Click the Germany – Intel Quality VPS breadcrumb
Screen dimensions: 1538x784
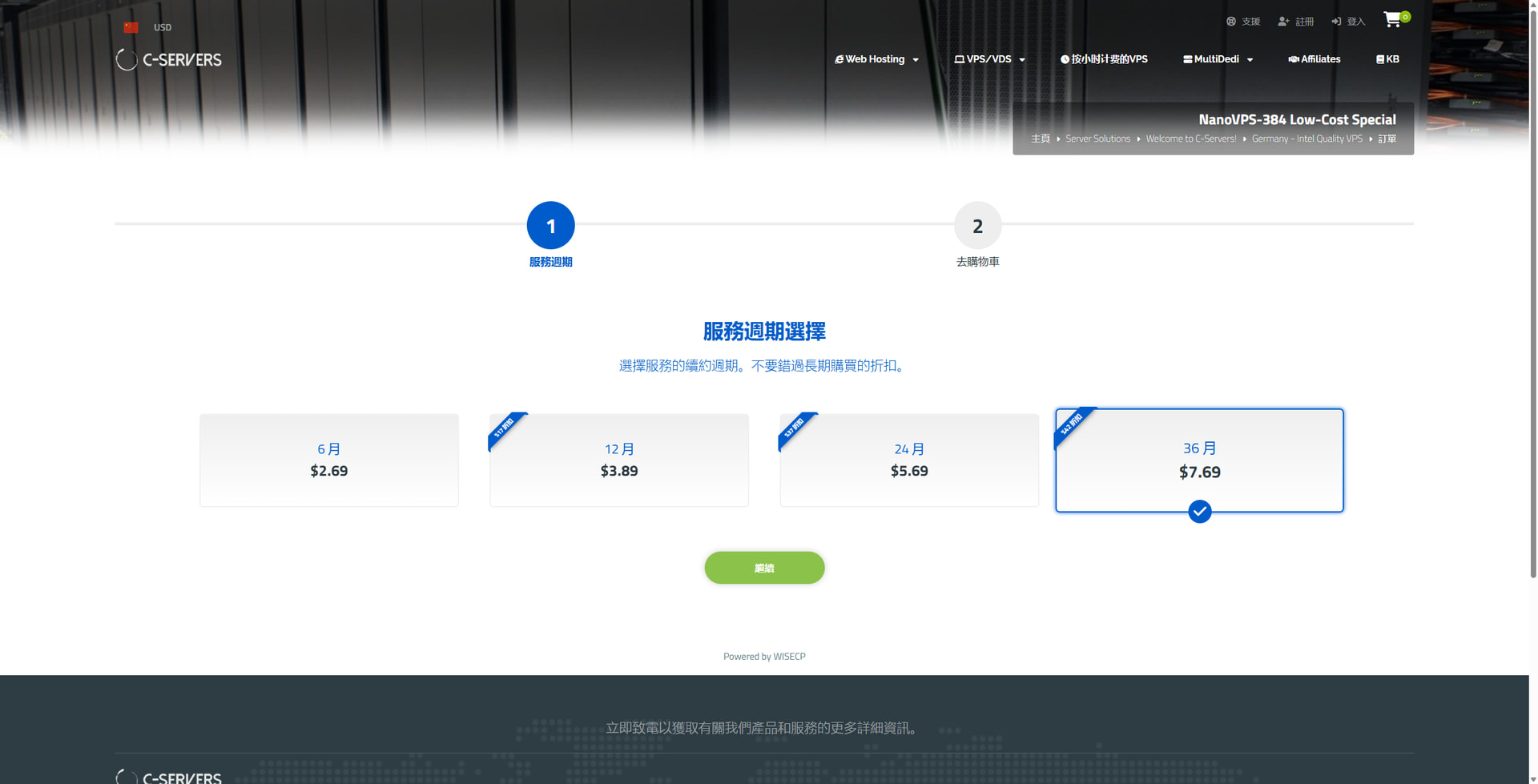tap(1306, 139)
